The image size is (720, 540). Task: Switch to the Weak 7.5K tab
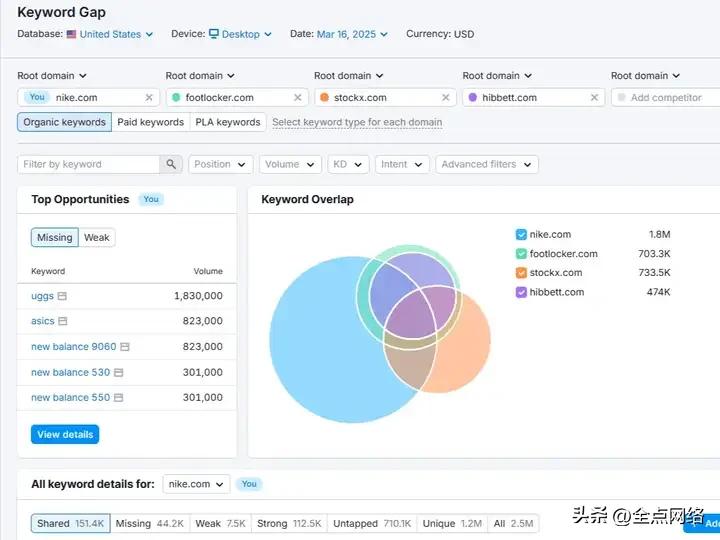220,523
